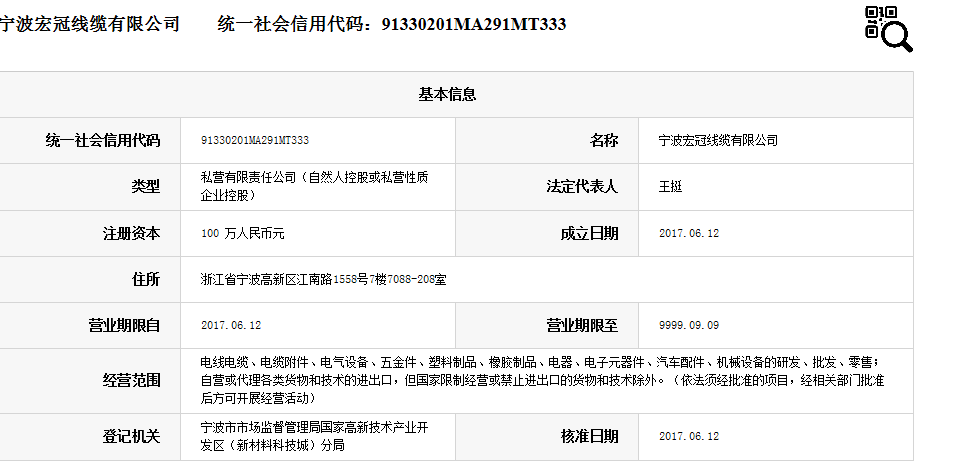Select the table credit code value 91330201MA291MT333
The width and height of the screenshot is (971, 463).
coord(255,141)
